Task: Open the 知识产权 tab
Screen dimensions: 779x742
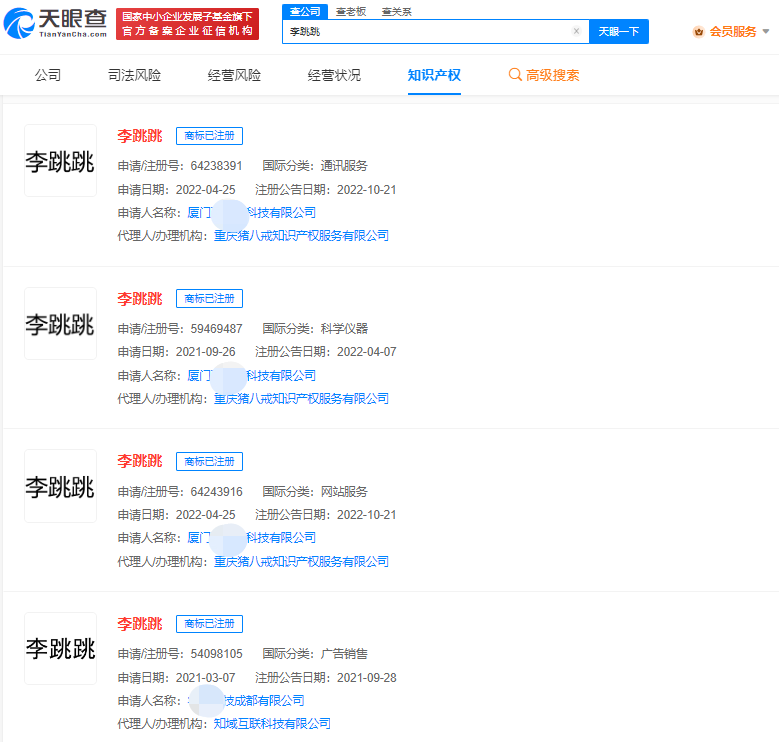Action: pyautogui.click(x=434, y=75)
